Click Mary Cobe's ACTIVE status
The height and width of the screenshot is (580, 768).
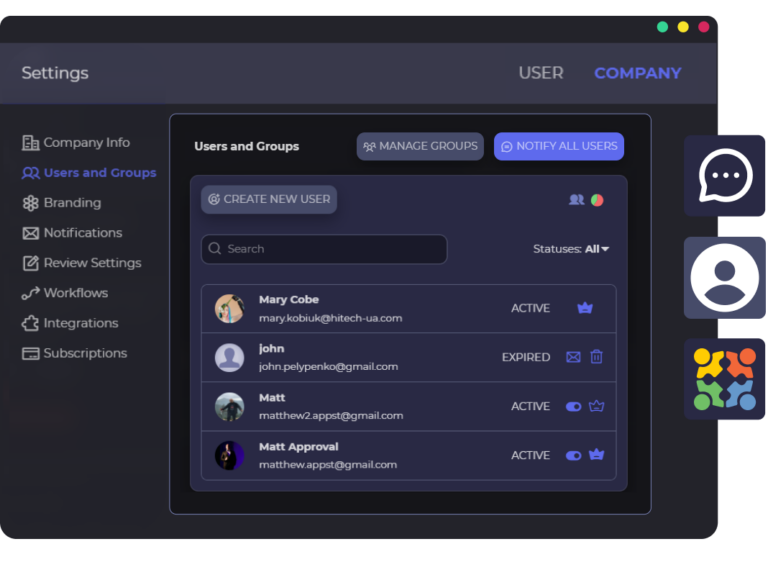tap(530, 308)
